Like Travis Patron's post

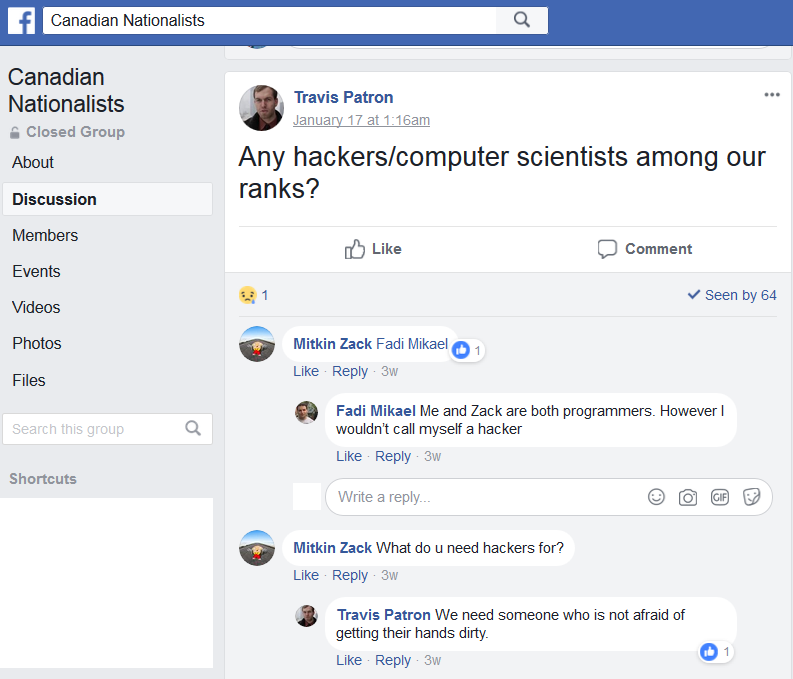click(x=372, y=249)
